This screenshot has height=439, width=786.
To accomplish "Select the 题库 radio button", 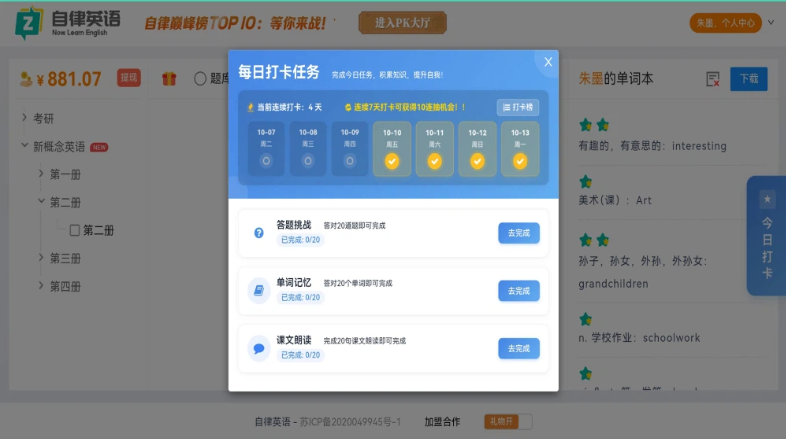I will coord(200,78).
